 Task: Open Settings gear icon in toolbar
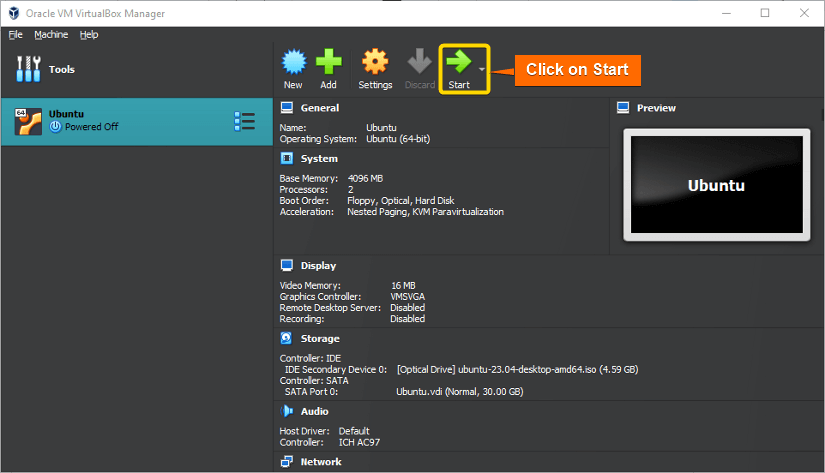coord(375,62)
